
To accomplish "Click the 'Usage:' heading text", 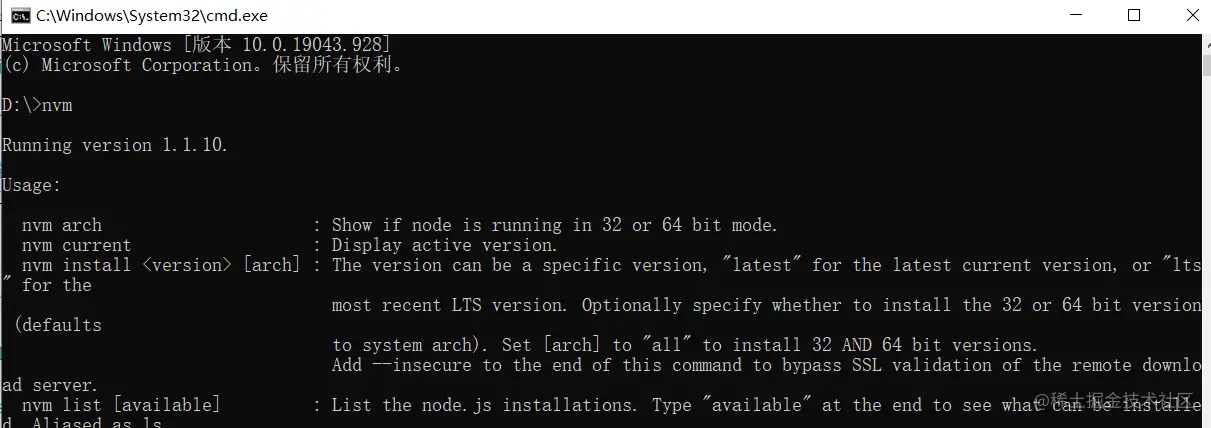I will pos(31,185).
